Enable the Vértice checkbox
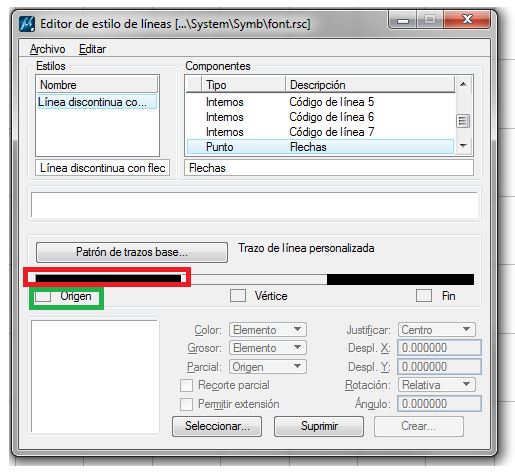515x475 pixels. tap(238, 296)
